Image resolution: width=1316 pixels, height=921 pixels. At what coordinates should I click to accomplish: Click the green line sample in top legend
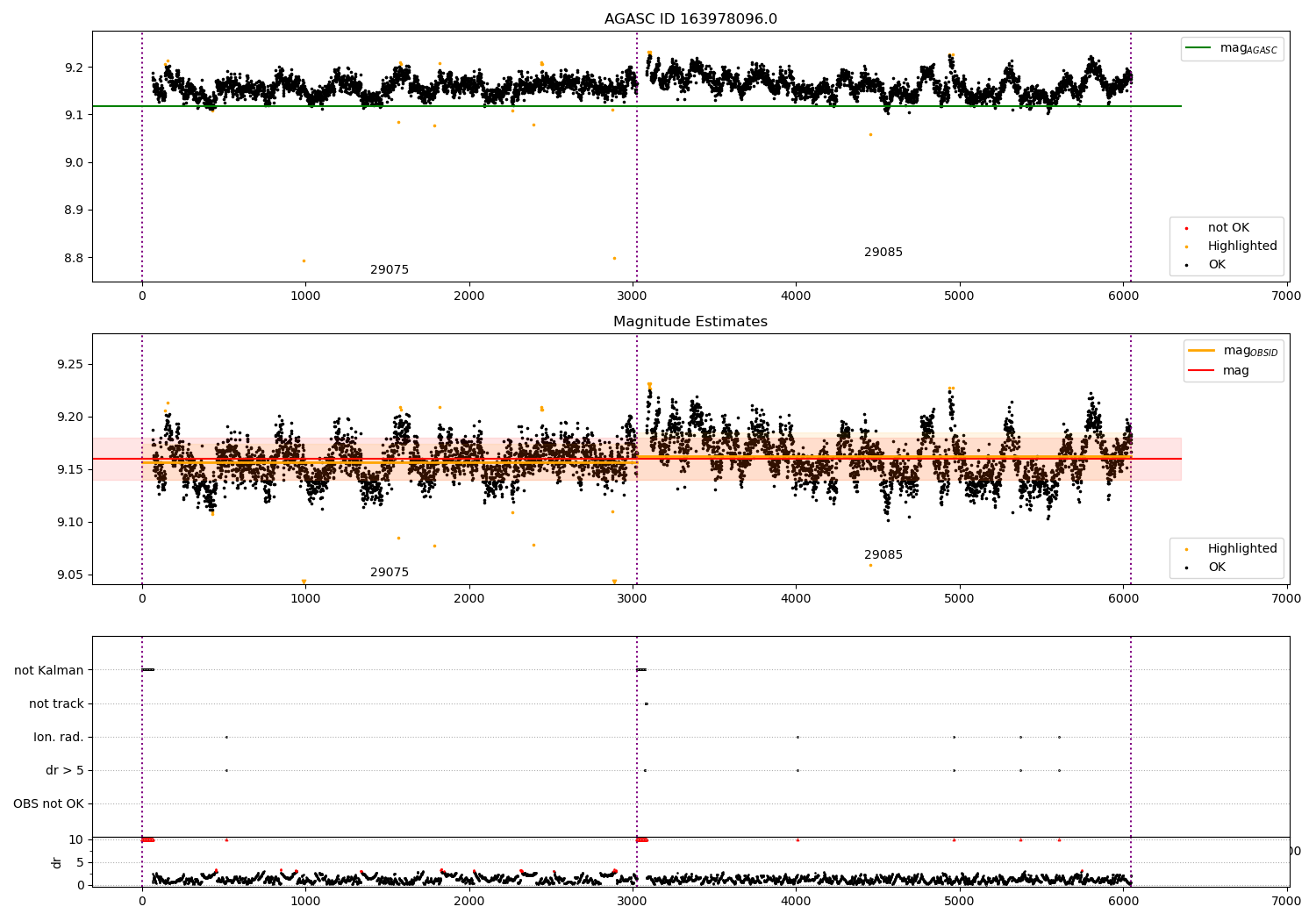point(1198,48)
